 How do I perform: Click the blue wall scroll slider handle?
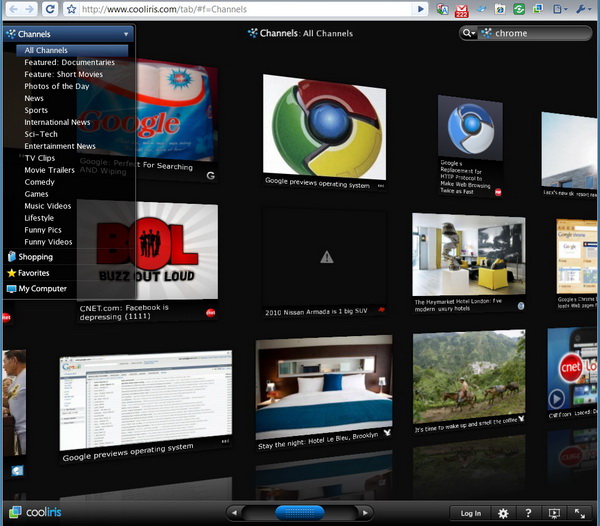point(300,513)
